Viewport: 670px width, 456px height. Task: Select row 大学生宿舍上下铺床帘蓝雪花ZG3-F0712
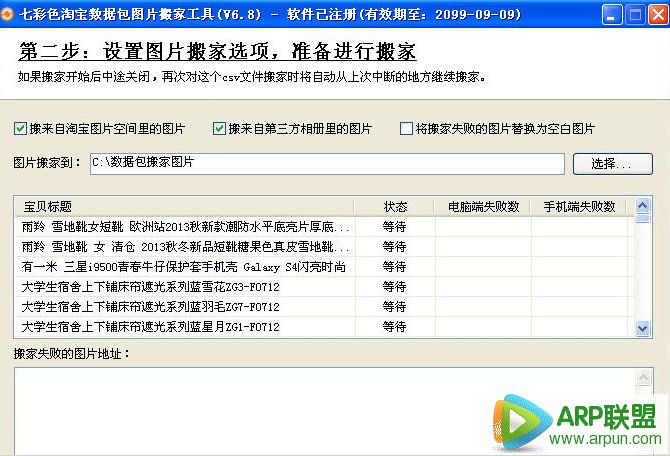[x=325, y=287]
